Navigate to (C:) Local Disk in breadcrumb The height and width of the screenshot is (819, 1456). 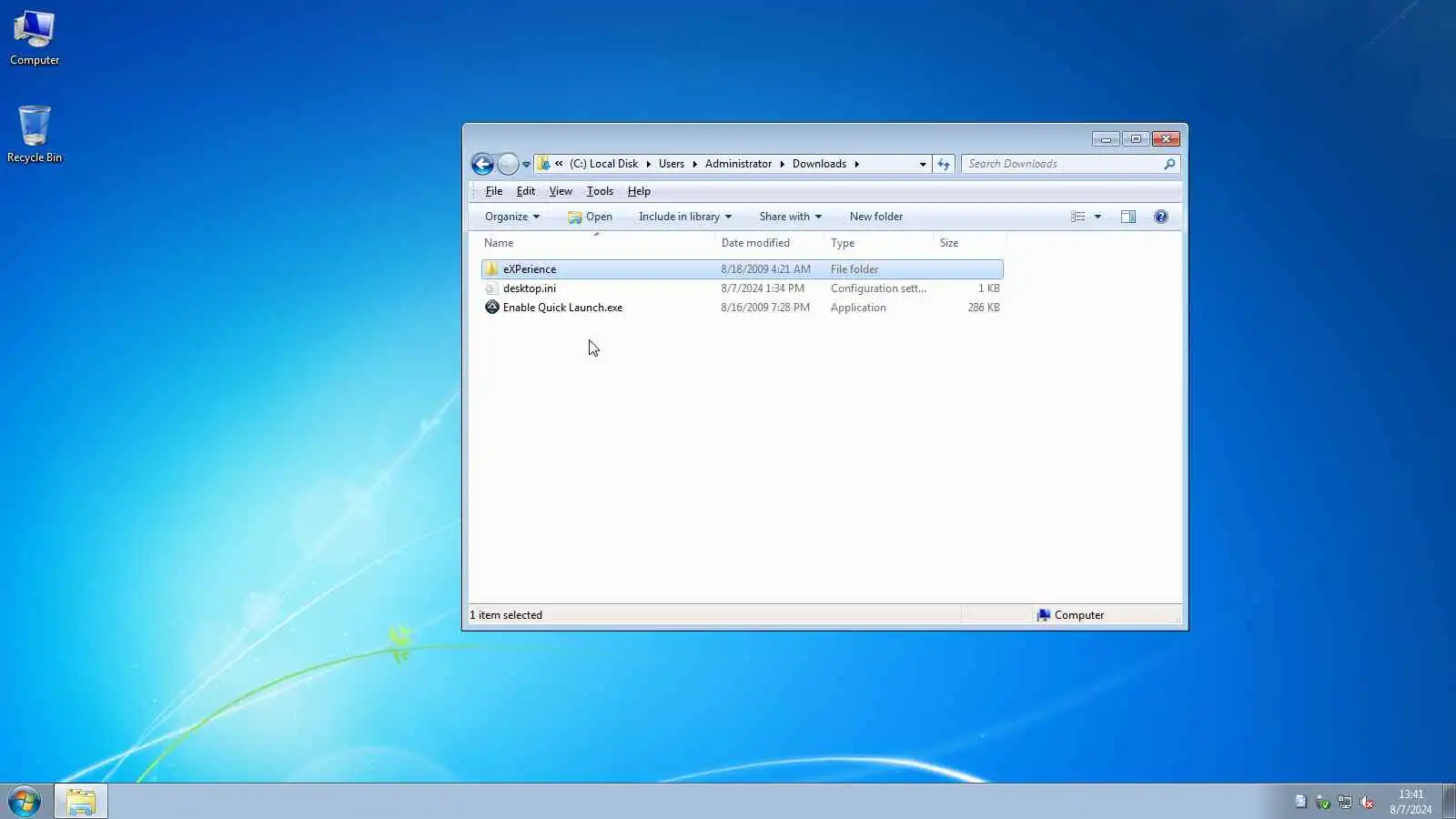point(603,164)
